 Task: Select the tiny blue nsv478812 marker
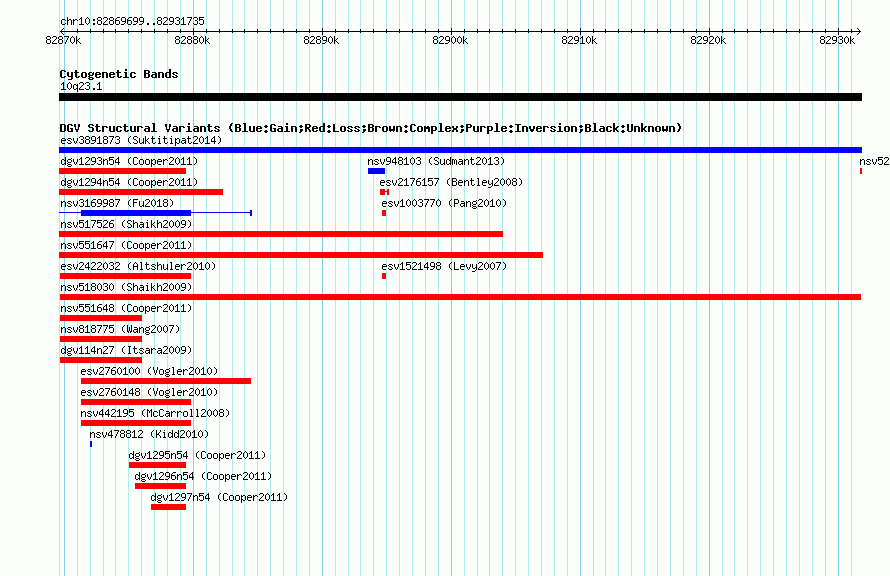(x=91, y=444)
